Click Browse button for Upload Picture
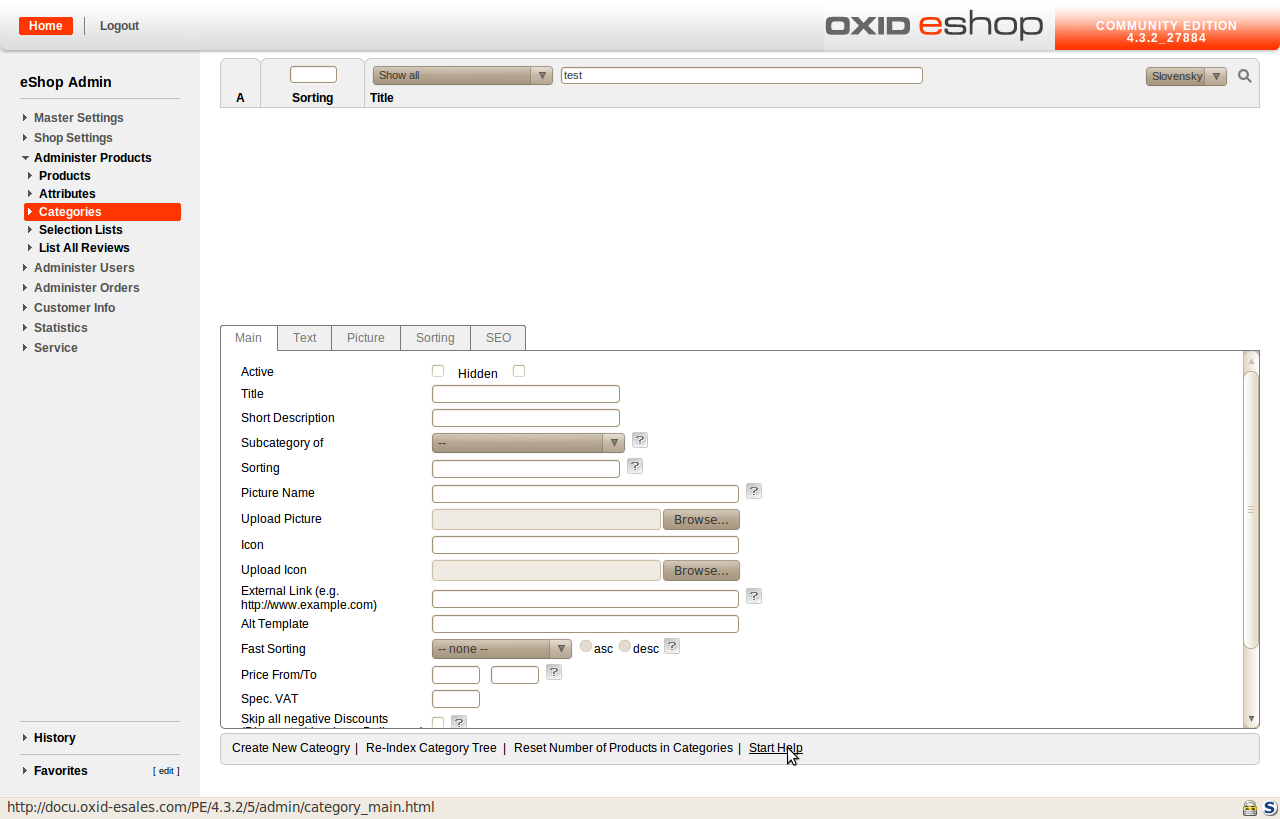1280x819 pixels. (x=701, y=520)
